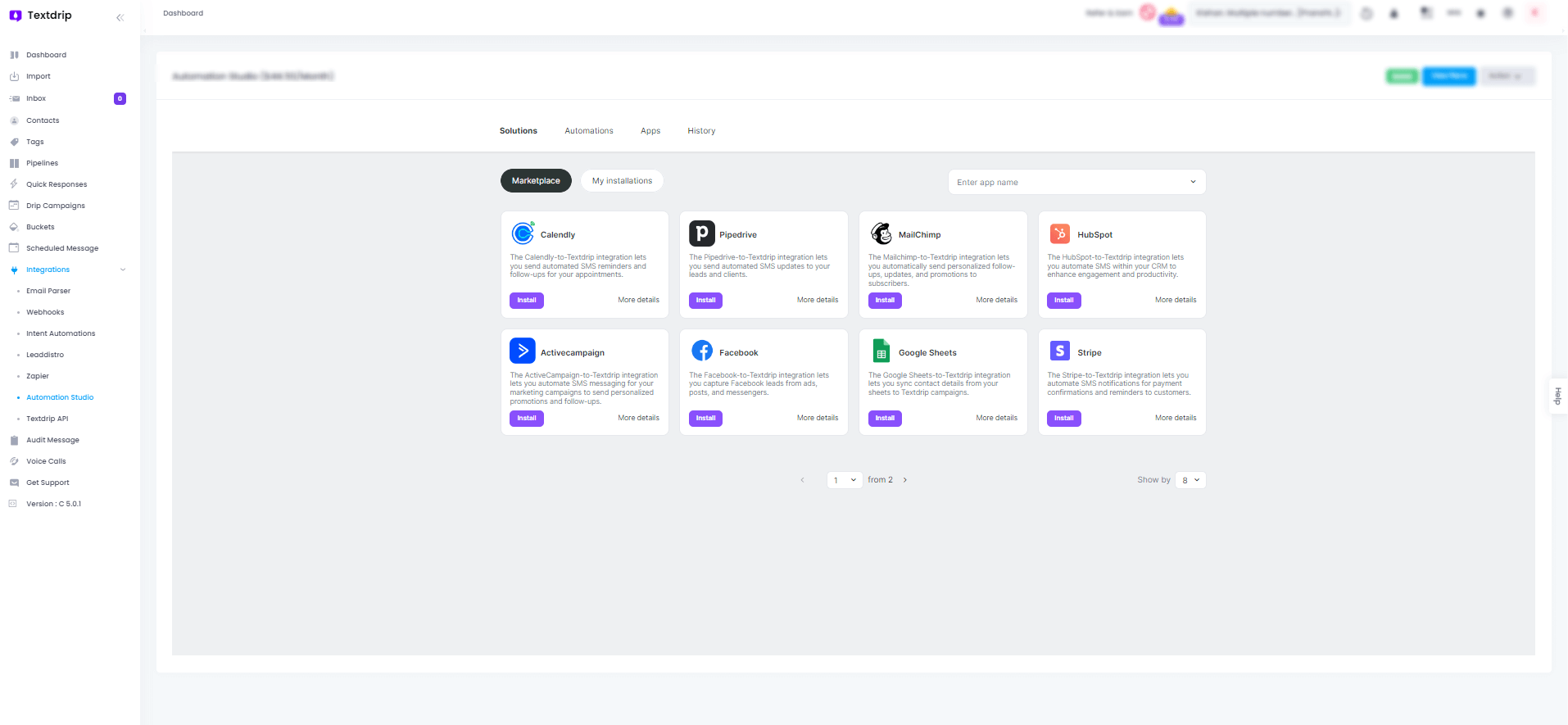Open Intent Automations under Integrations
The width and height of the screenshot is (1568, 725).
pyautogui.click(x=61, y=333)
